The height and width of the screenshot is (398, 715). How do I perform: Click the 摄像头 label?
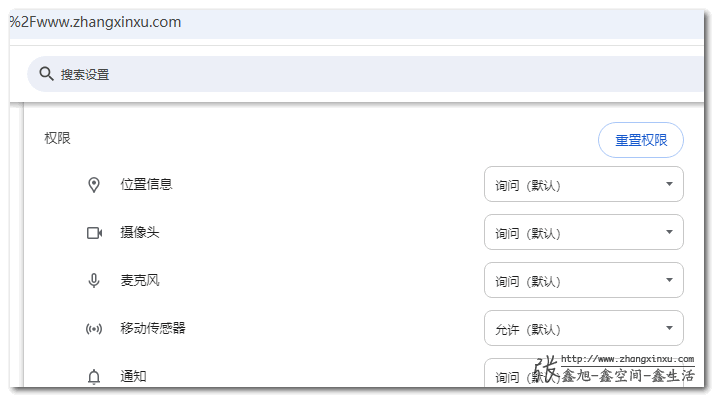pos(140,232)
